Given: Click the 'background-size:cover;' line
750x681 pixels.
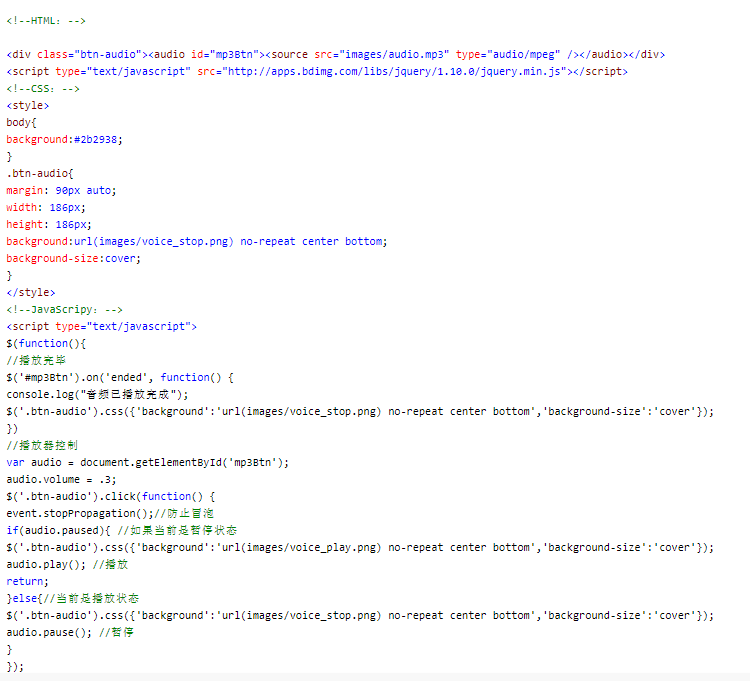Looking at the screenshot, I should click(x=74, y=259).
